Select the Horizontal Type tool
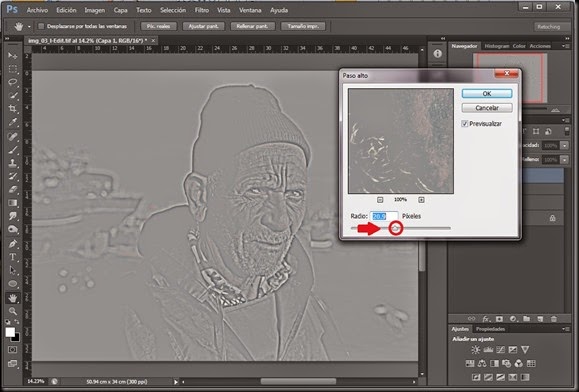This screenshot has height=392, width=579. pos(13,257)
